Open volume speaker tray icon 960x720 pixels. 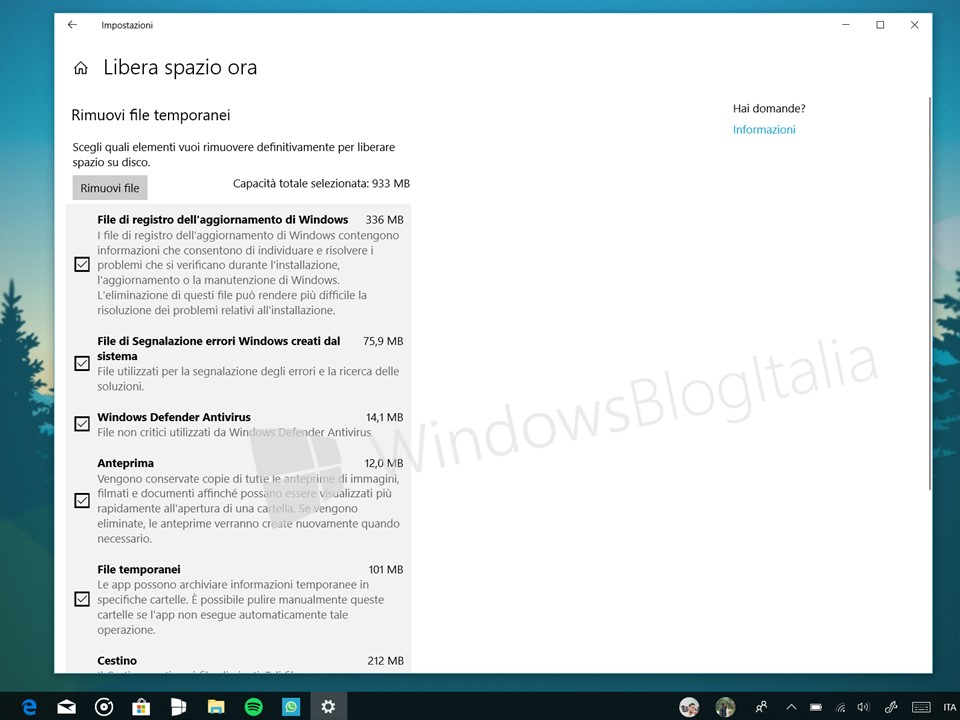tap(863, 707)
